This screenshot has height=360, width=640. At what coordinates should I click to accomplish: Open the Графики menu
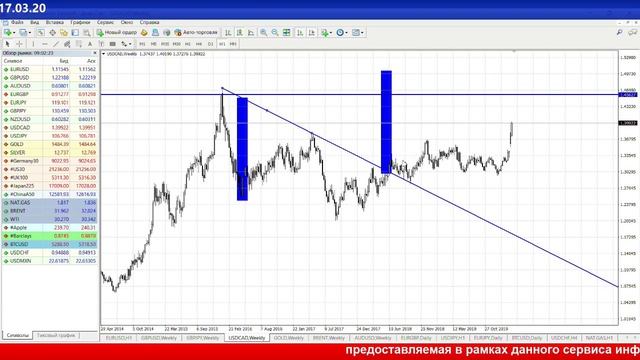pyautogui.click(x=80, y=22)
